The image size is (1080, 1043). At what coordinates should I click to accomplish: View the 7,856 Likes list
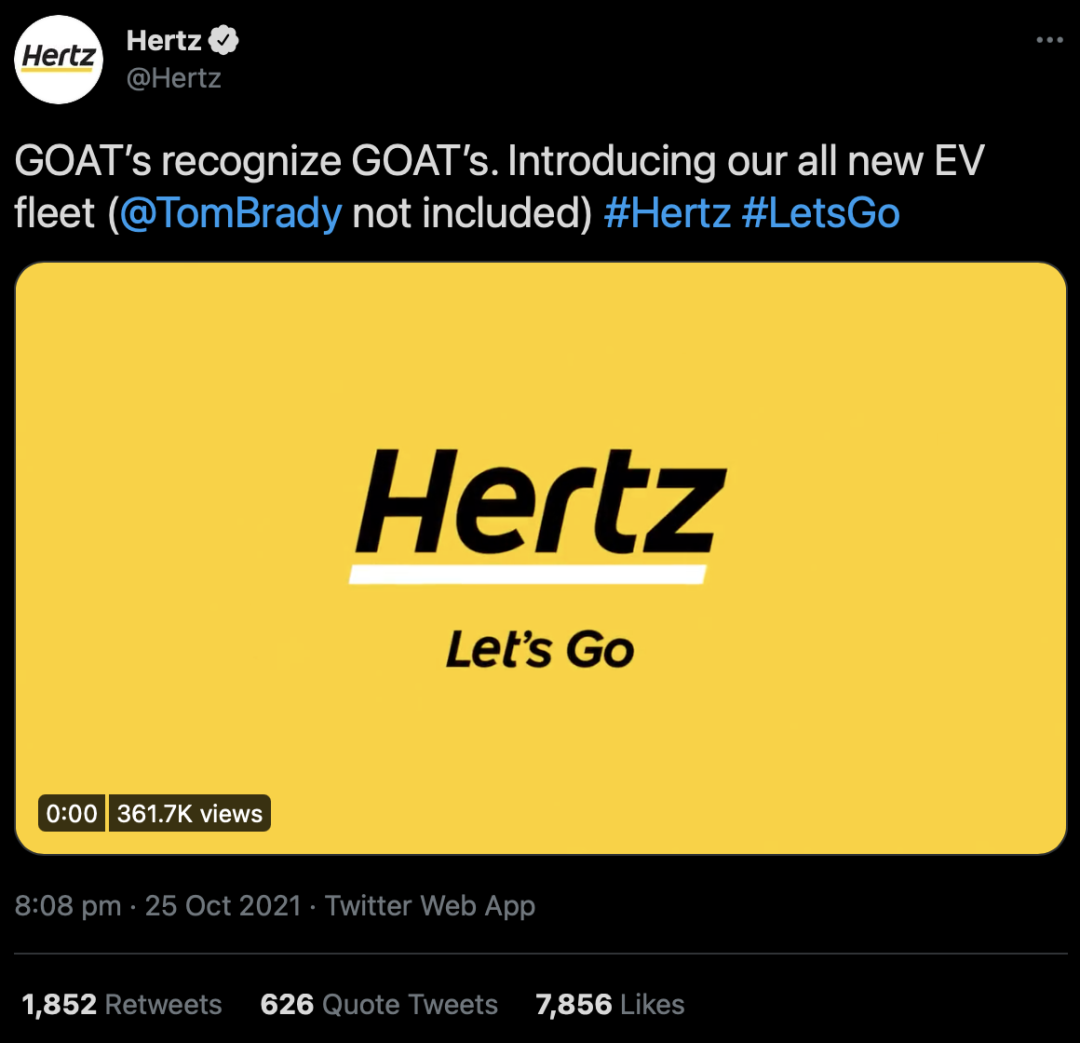610,1004
